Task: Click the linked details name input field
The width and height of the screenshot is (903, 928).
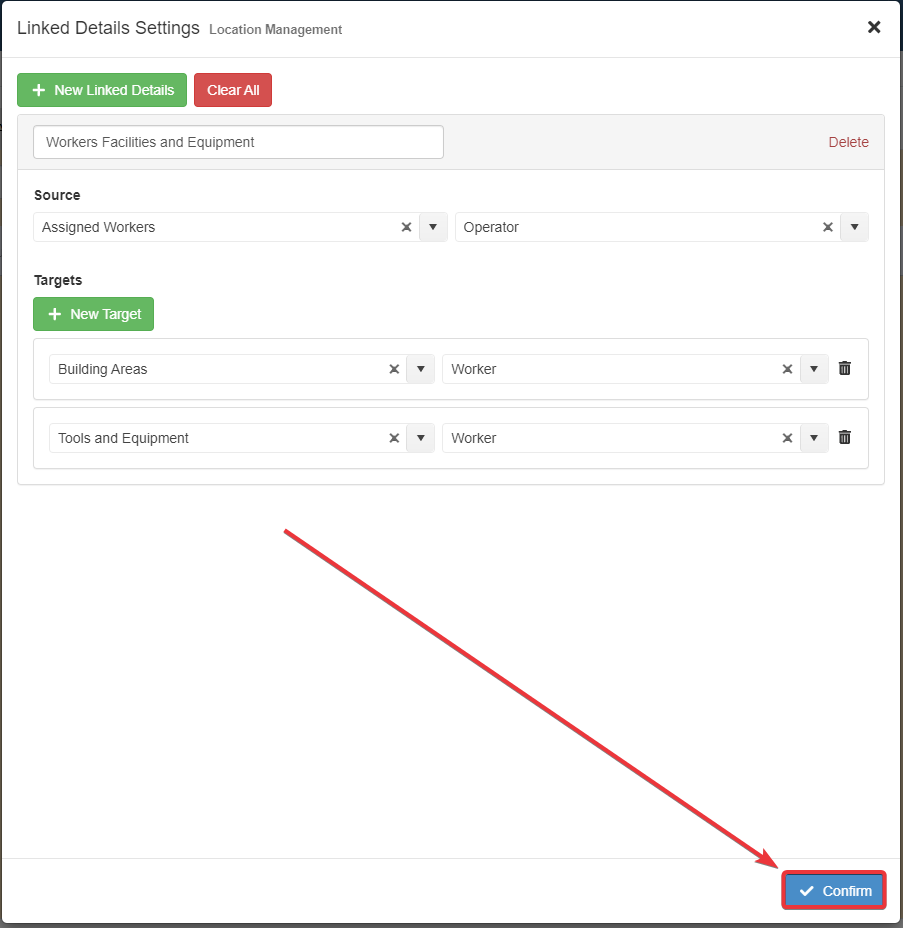Action: click(238, 142)
